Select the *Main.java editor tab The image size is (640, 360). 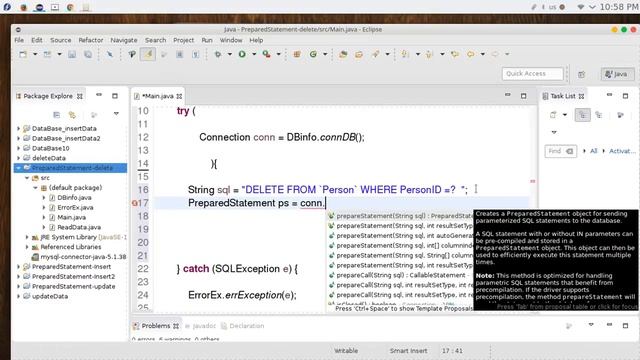[158, 96]
